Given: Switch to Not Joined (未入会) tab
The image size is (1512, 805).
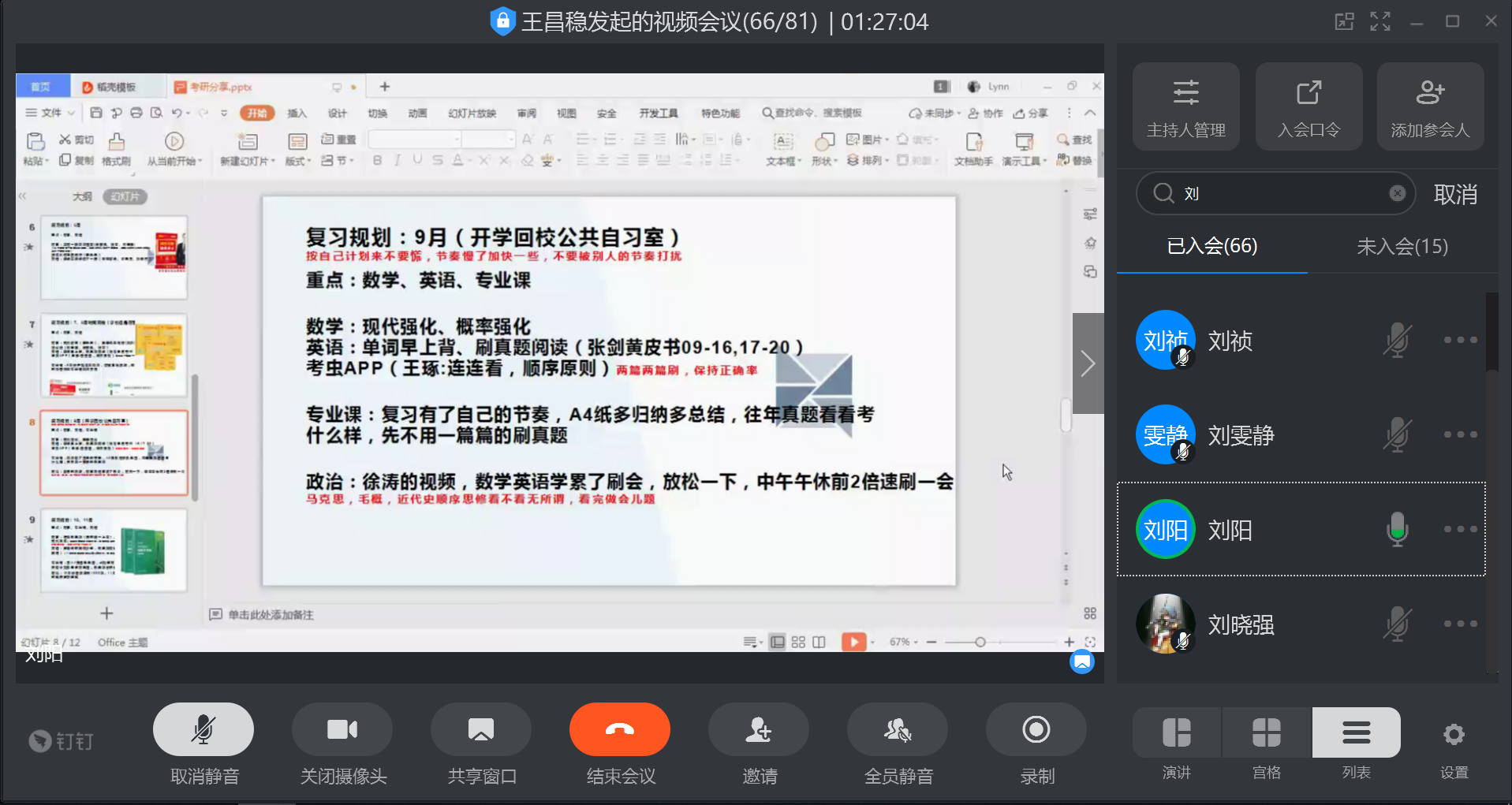Looking at the screenshot, I should pyautogui.click(x=1402, y=247).
